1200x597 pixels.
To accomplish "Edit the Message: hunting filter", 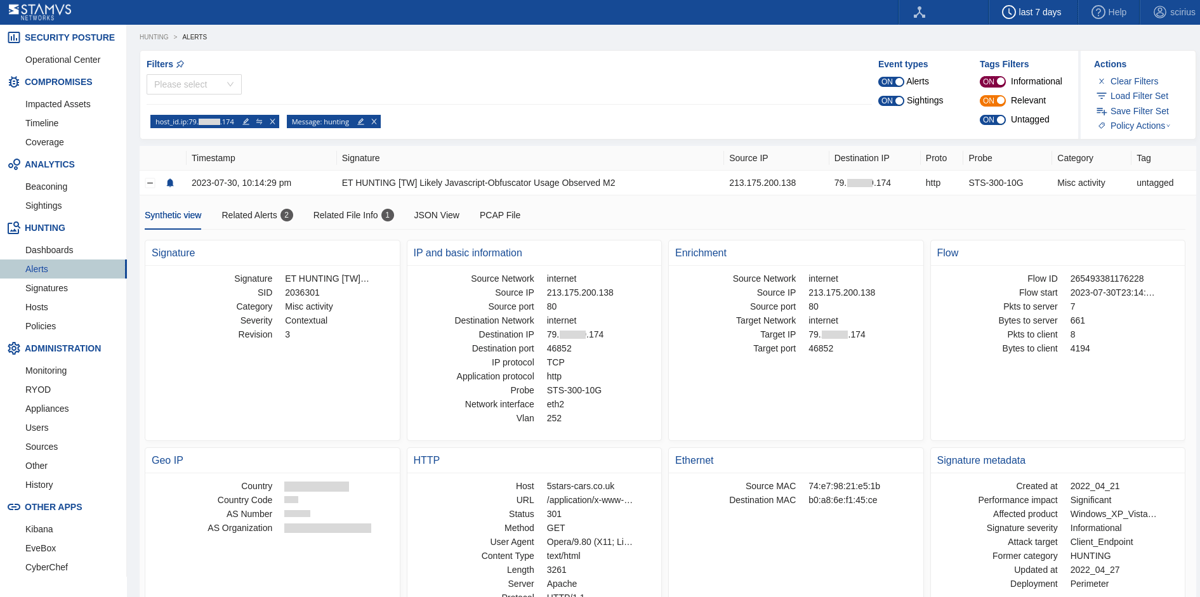I will pos(361,122).
